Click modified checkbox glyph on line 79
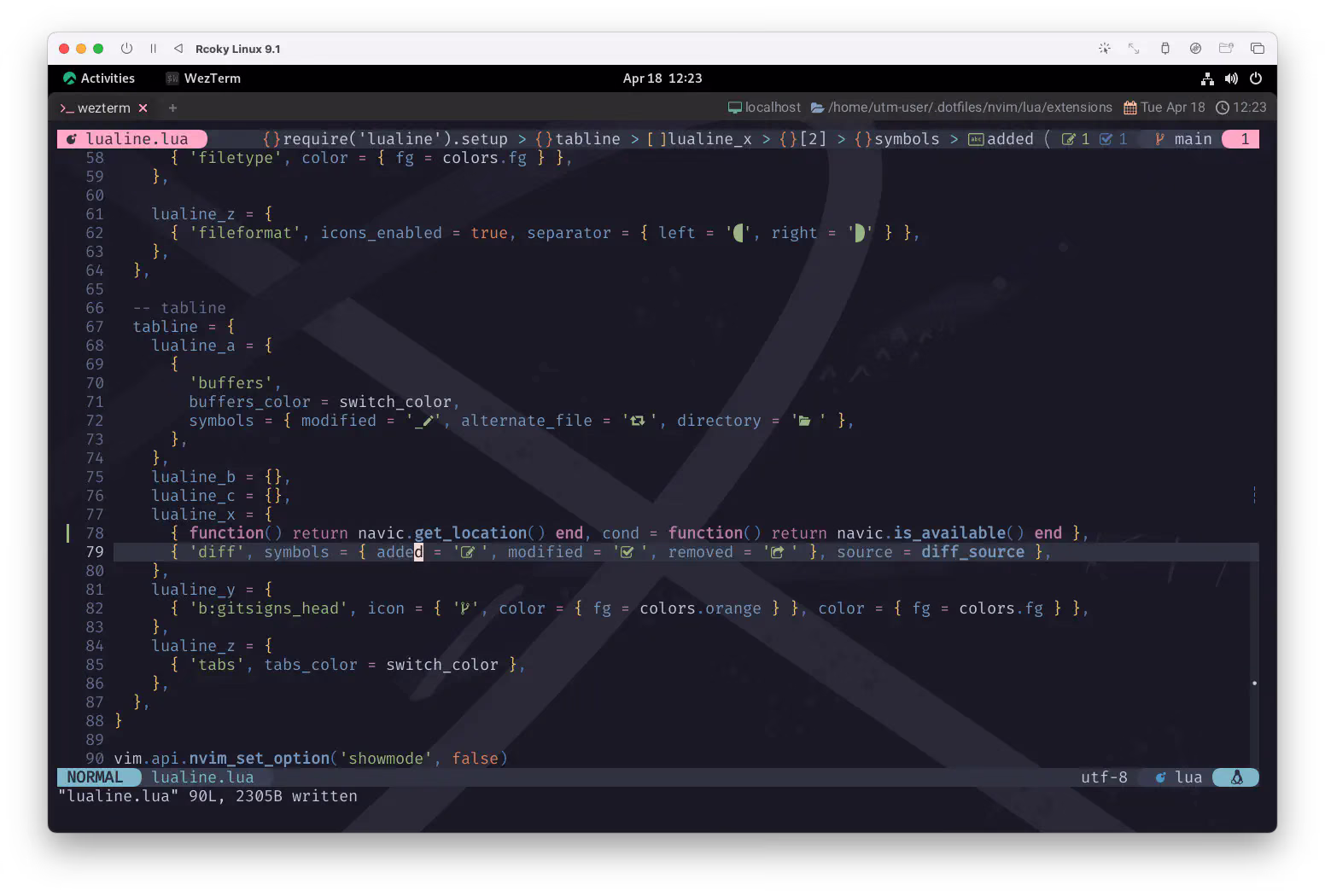1325x896 pixels. pos(627,552)
